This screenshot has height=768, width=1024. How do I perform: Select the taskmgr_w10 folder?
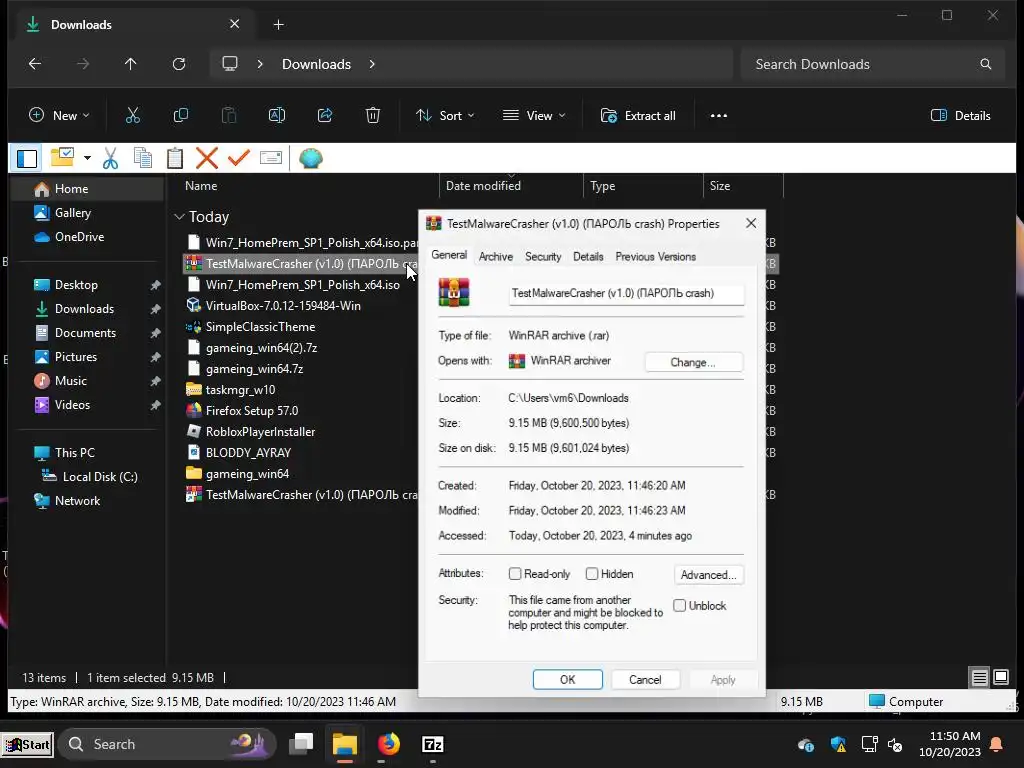pos(240,390)
